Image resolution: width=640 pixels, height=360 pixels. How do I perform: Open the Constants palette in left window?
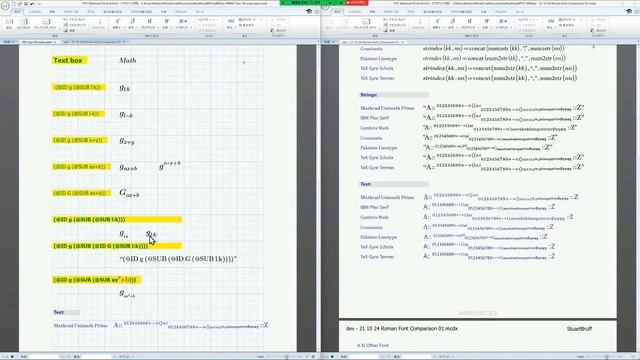tap(166, 23)
